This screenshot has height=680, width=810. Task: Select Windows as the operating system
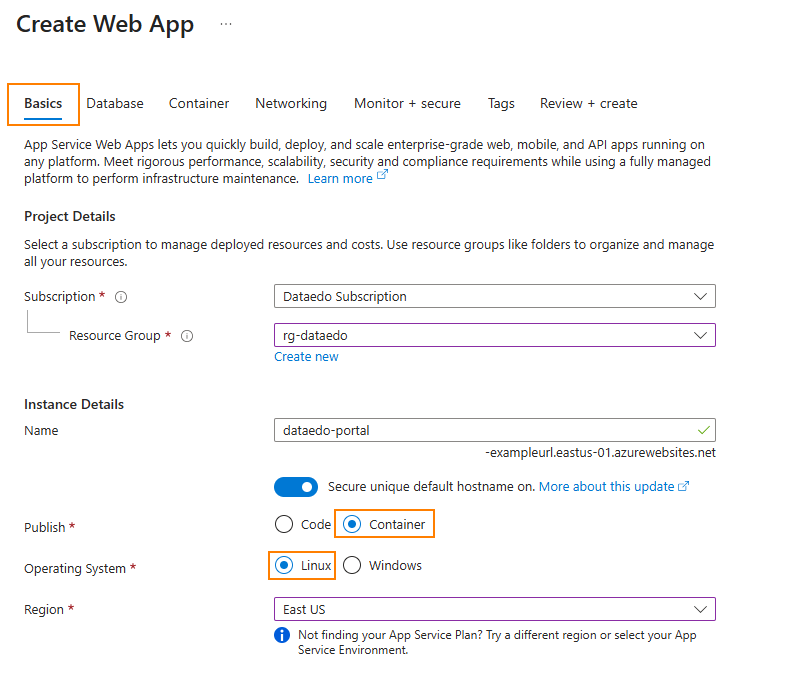(352, 565)
